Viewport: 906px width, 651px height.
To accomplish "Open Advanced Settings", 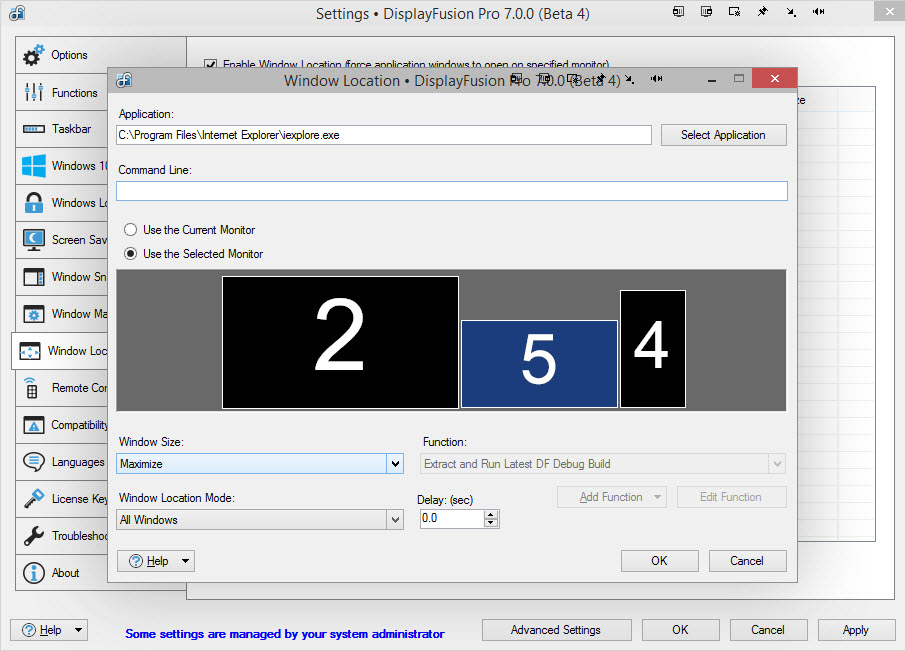I will pos(556,630).
